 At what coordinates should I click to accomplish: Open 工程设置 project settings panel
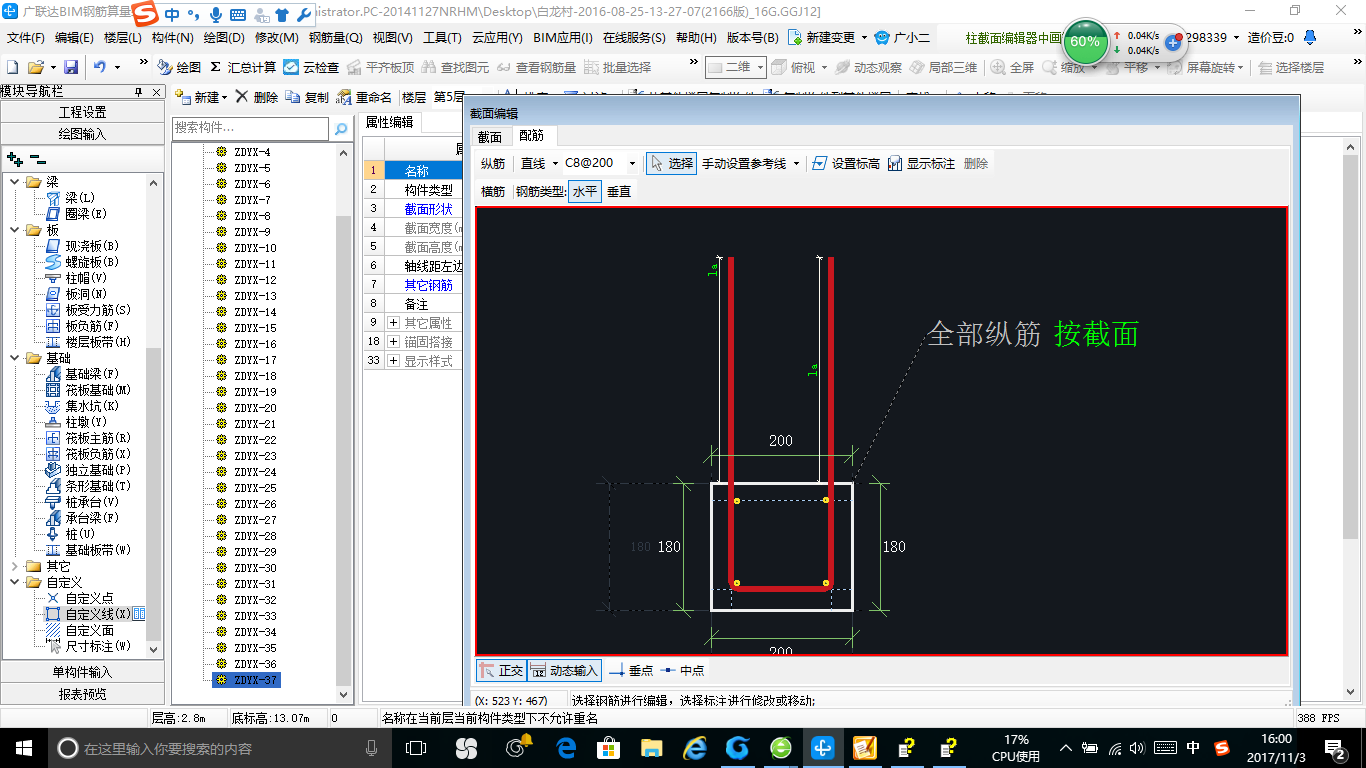(82, 112)
